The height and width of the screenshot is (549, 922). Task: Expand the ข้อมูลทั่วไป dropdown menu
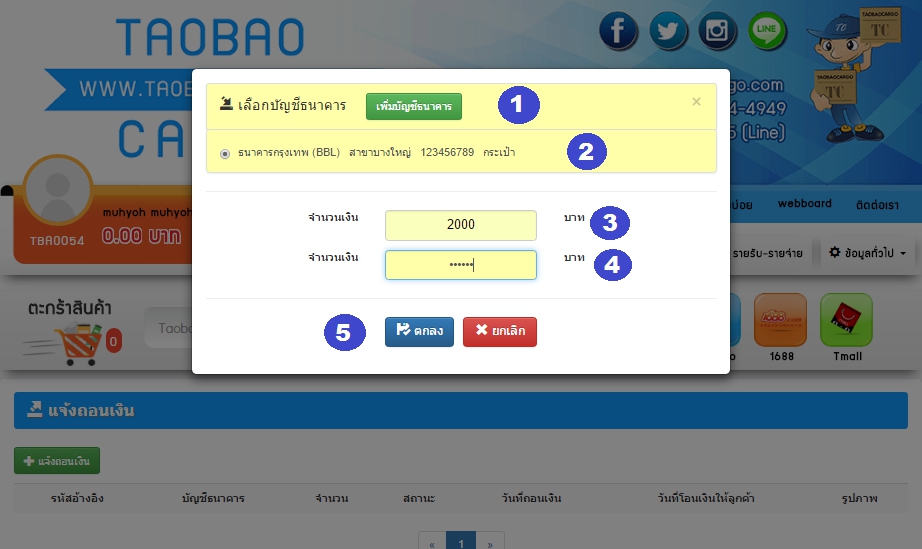[868, 254]
